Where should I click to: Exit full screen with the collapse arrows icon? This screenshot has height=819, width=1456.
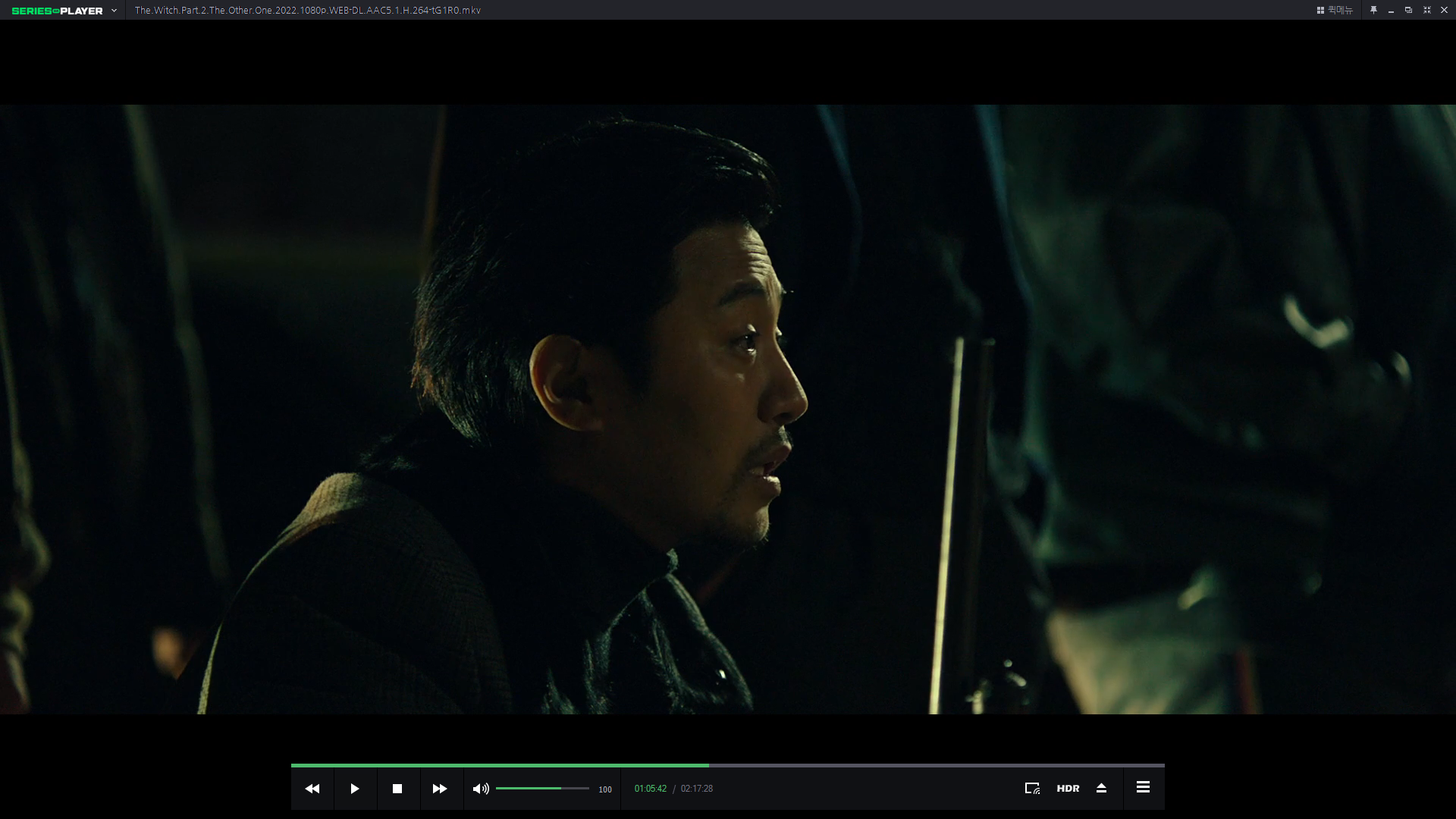coord(1426,10)
